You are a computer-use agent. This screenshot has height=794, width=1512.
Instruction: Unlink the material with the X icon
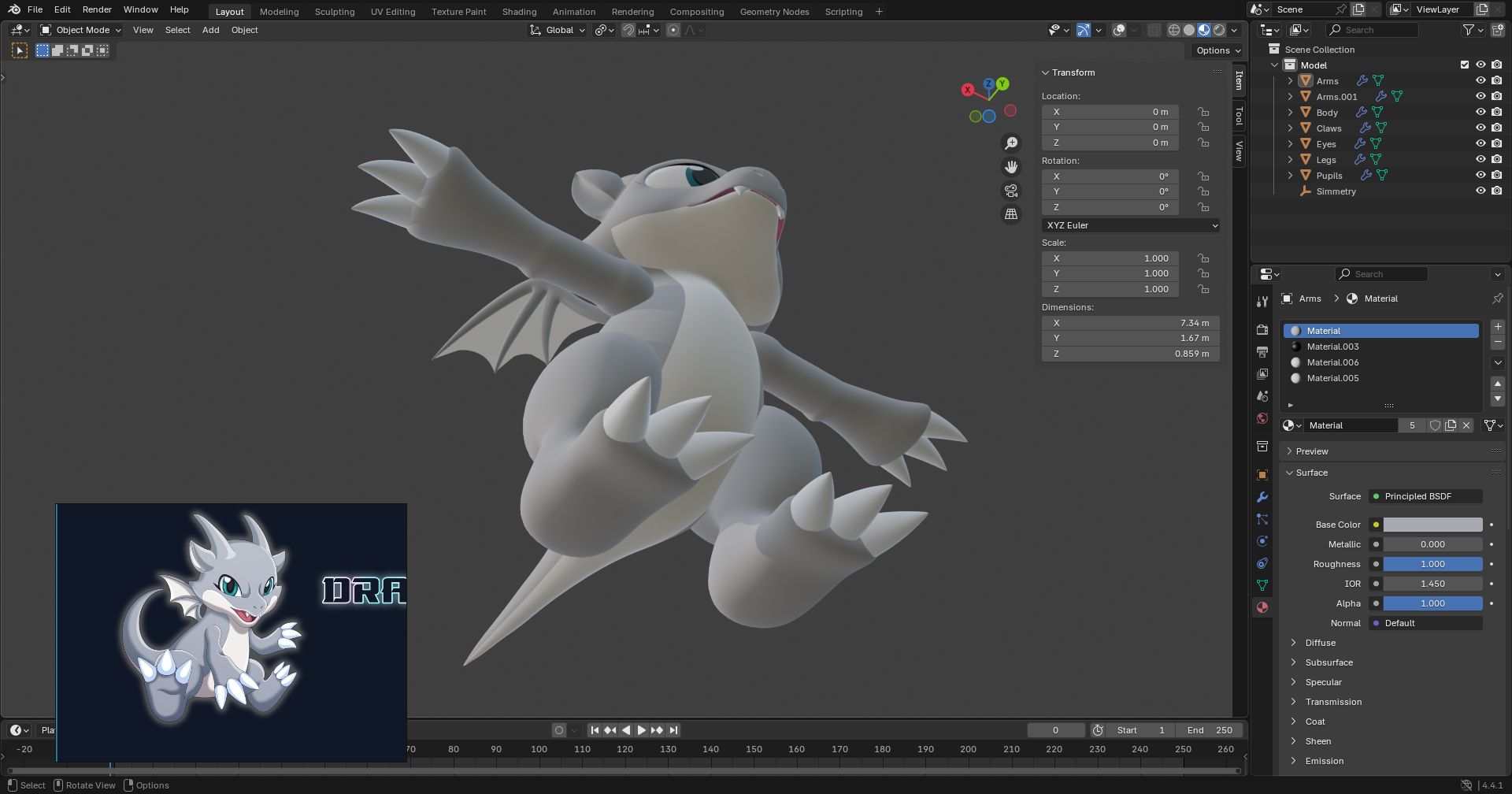[1466, 425]
